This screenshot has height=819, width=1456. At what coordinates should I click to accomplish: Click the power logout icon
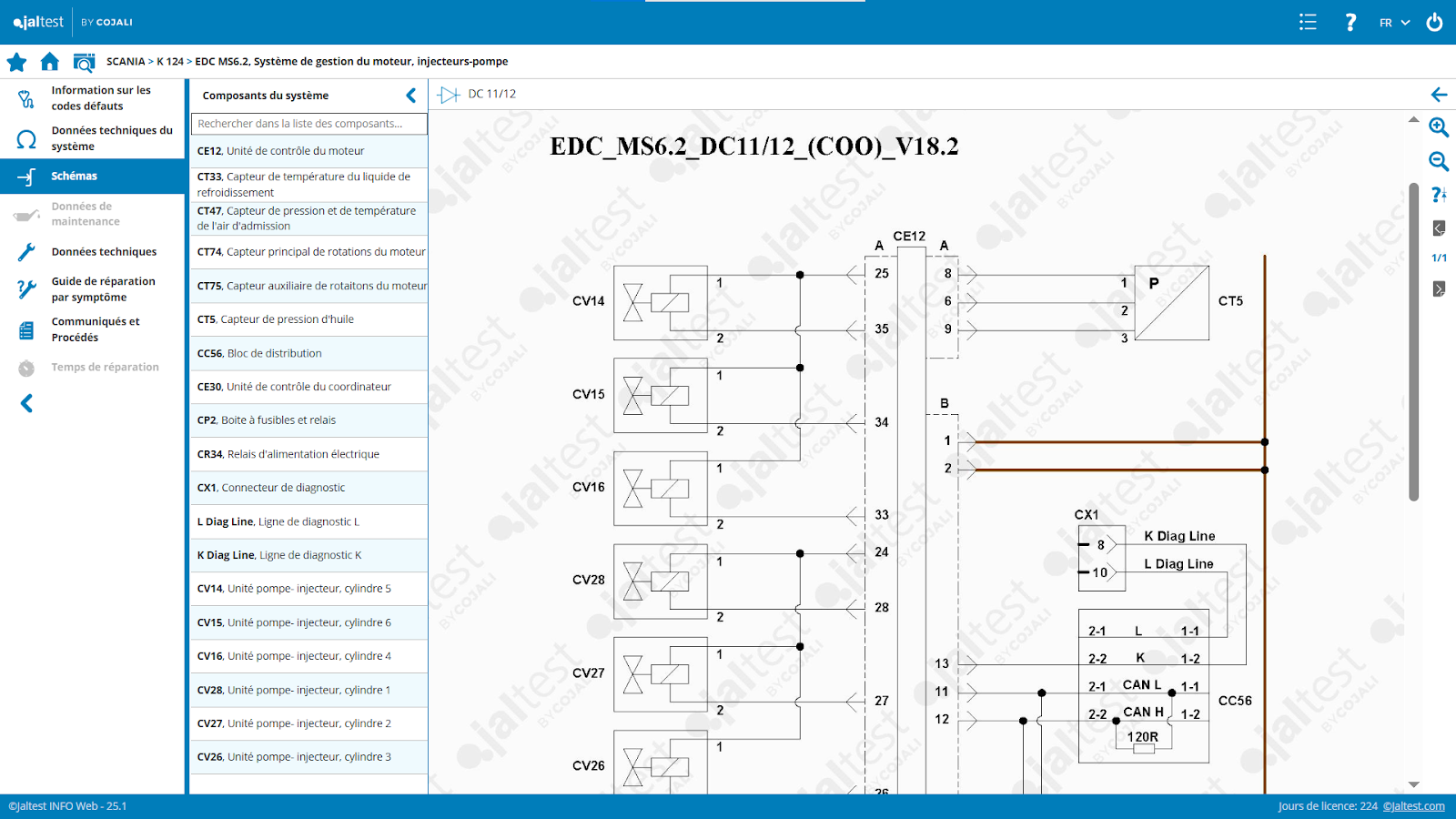(1434, 22)
